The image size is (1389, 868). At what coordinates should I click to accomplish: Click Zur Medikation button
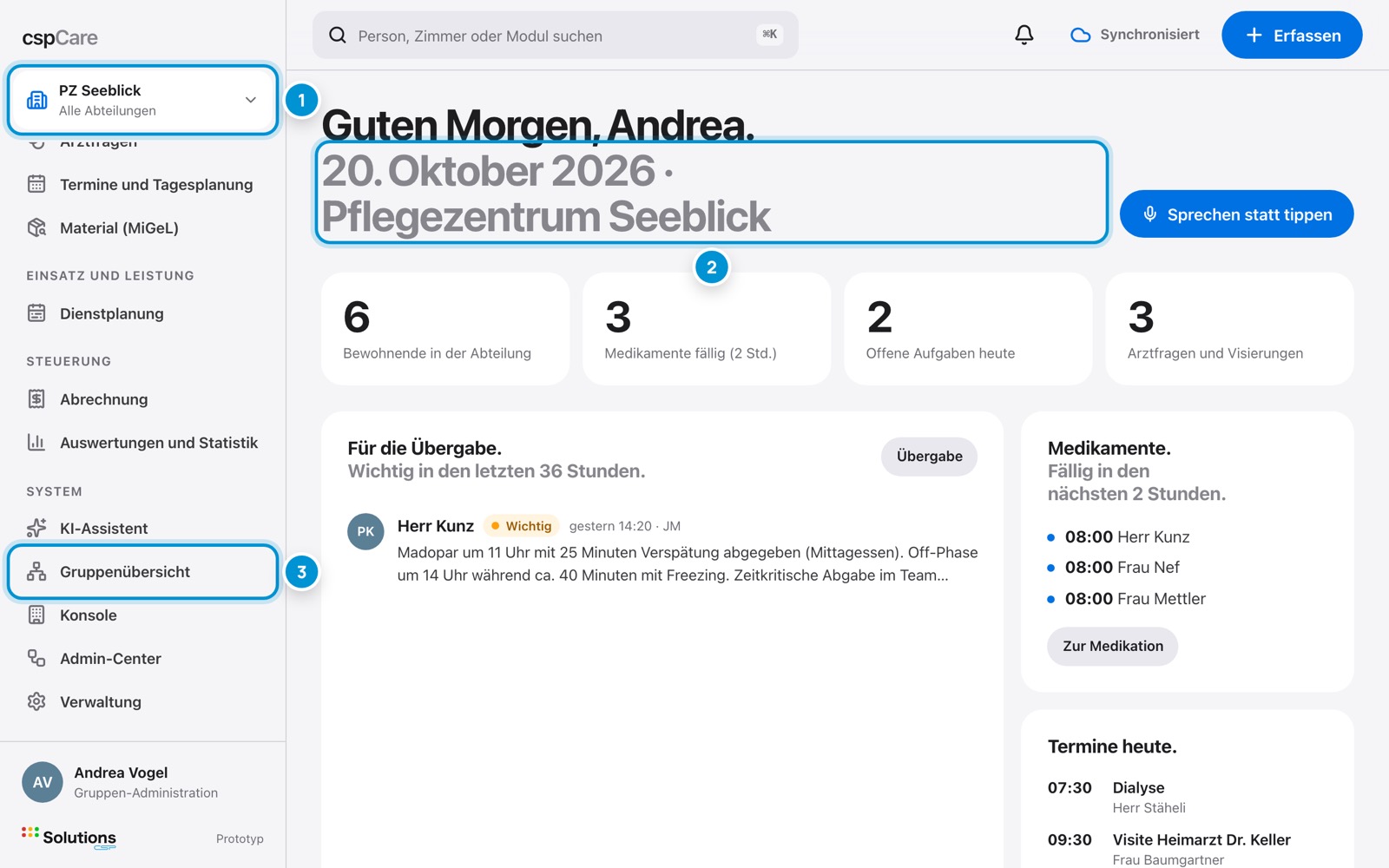[x=1112, y=646]
